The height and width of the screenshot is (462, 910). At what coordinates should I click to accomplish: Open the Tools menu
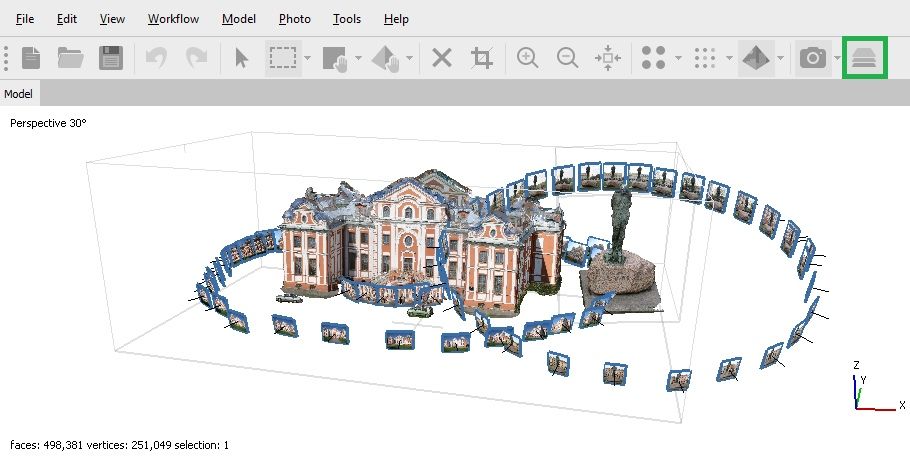coord(346,19)
